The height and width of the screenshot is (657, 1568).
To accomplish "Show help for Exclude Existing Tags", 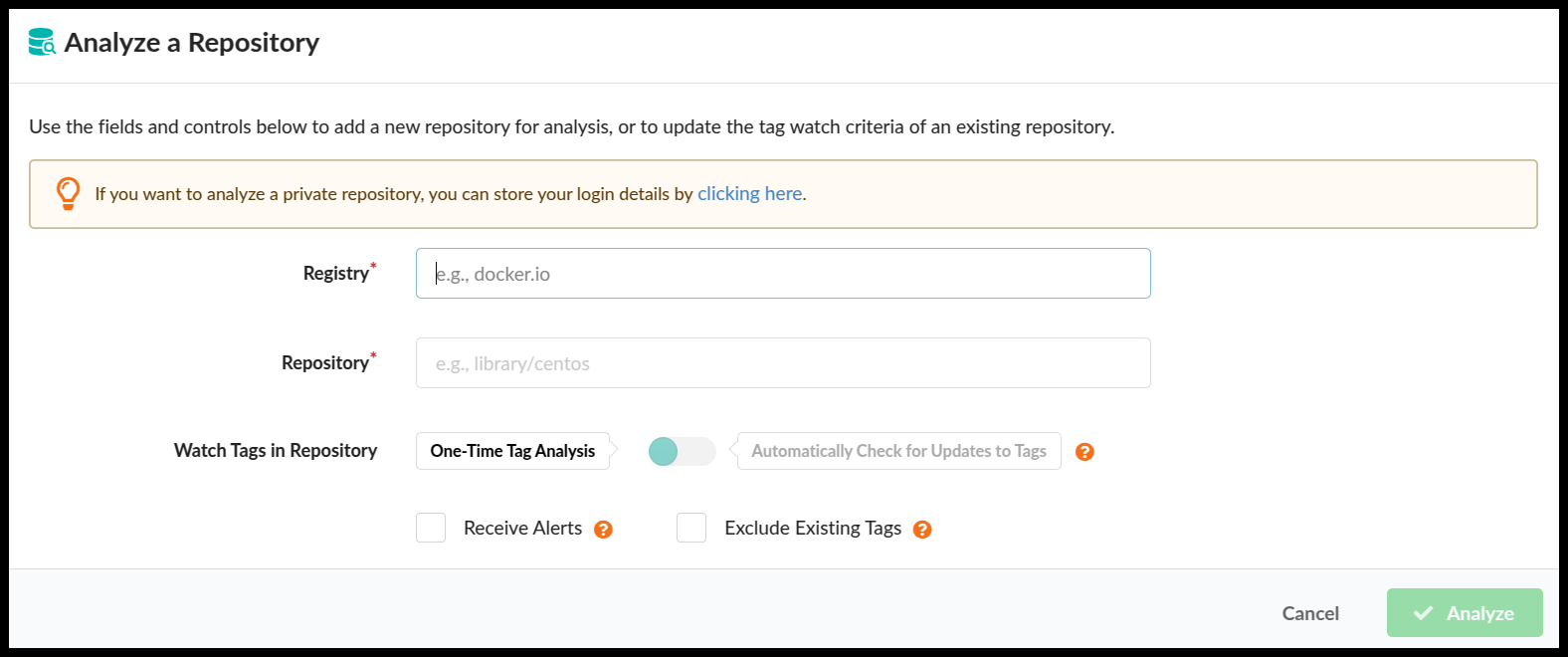I will coord(922,530).
